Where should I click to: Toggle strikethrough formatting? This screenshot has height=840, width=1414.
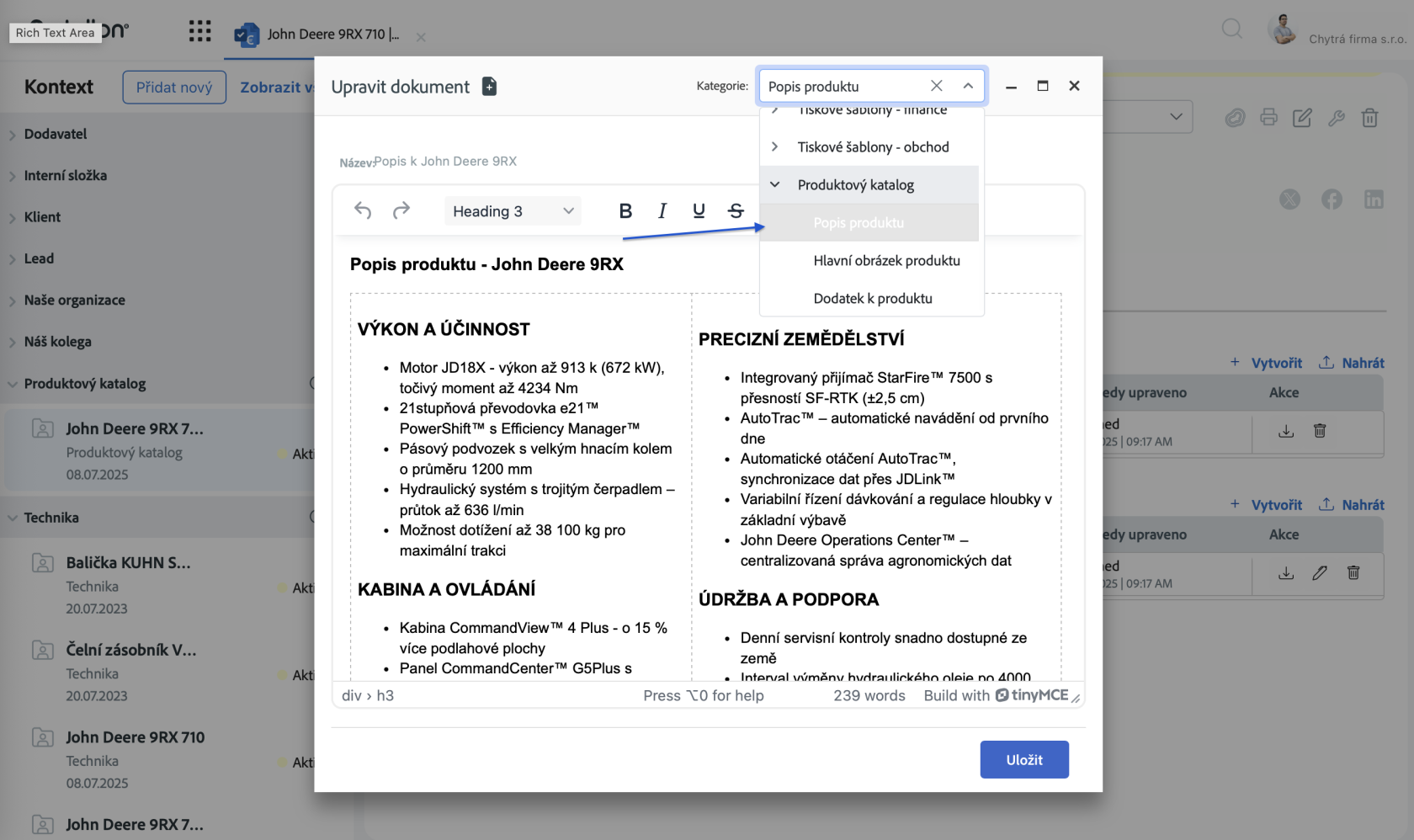736,210
